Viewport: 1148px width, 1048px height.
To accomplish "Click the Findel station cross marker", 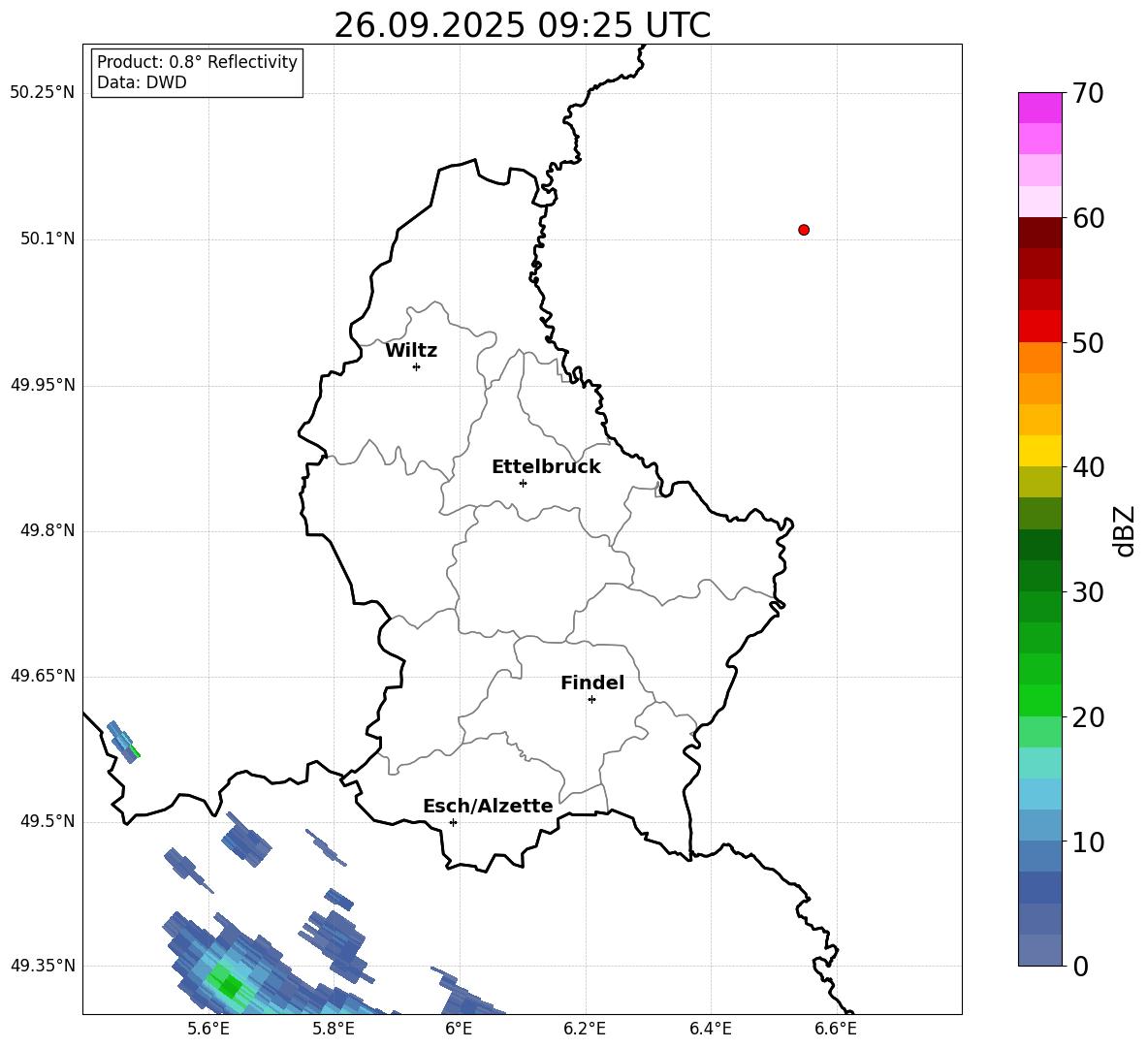I will [591, 700].
